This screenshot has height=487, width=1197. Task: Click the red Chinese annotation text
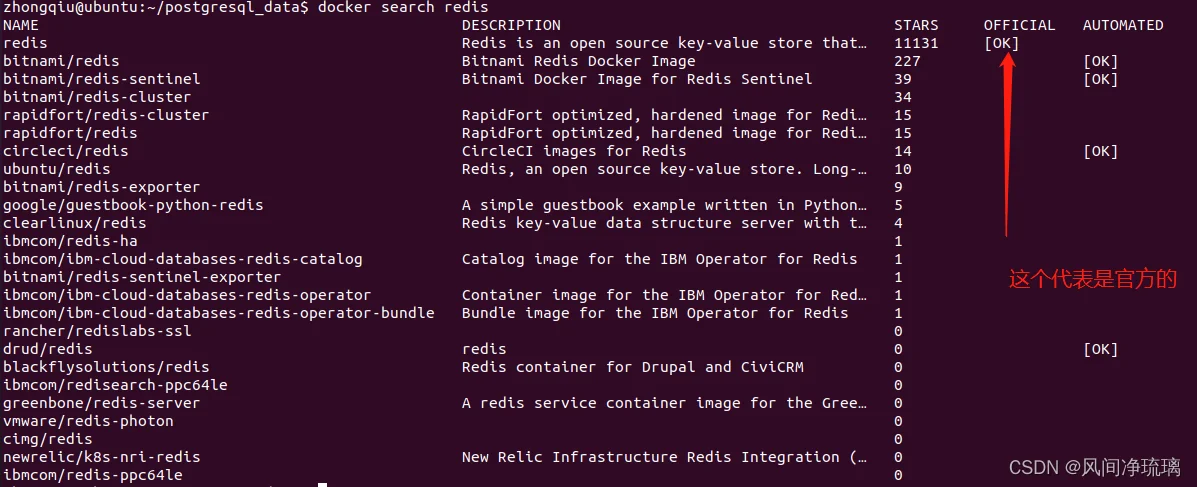tap(1093, 279)
